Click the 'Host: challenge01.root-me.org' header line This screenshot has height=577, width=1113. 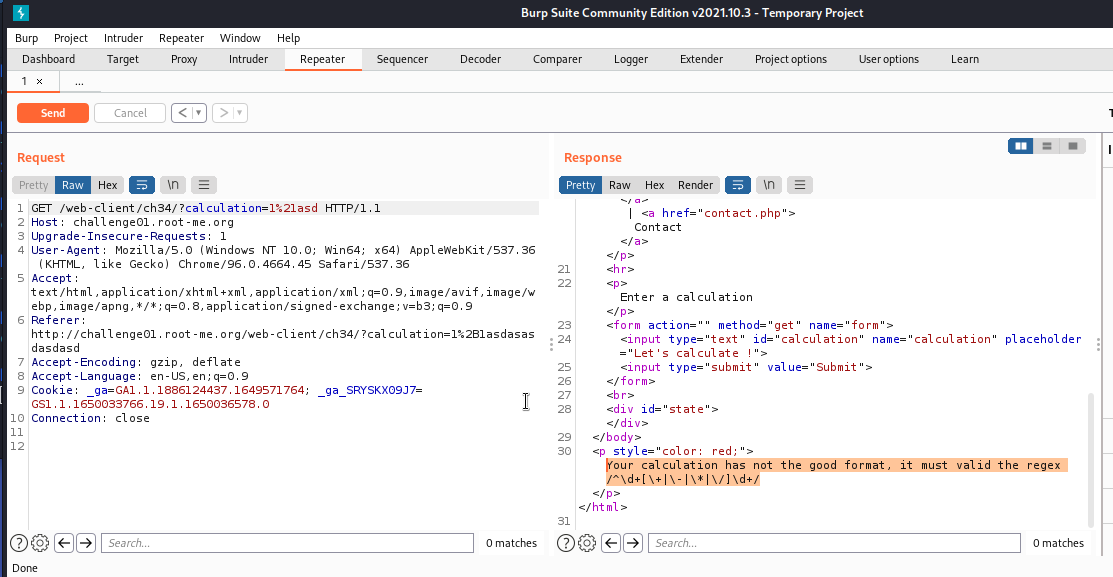[x=132, y=222]
